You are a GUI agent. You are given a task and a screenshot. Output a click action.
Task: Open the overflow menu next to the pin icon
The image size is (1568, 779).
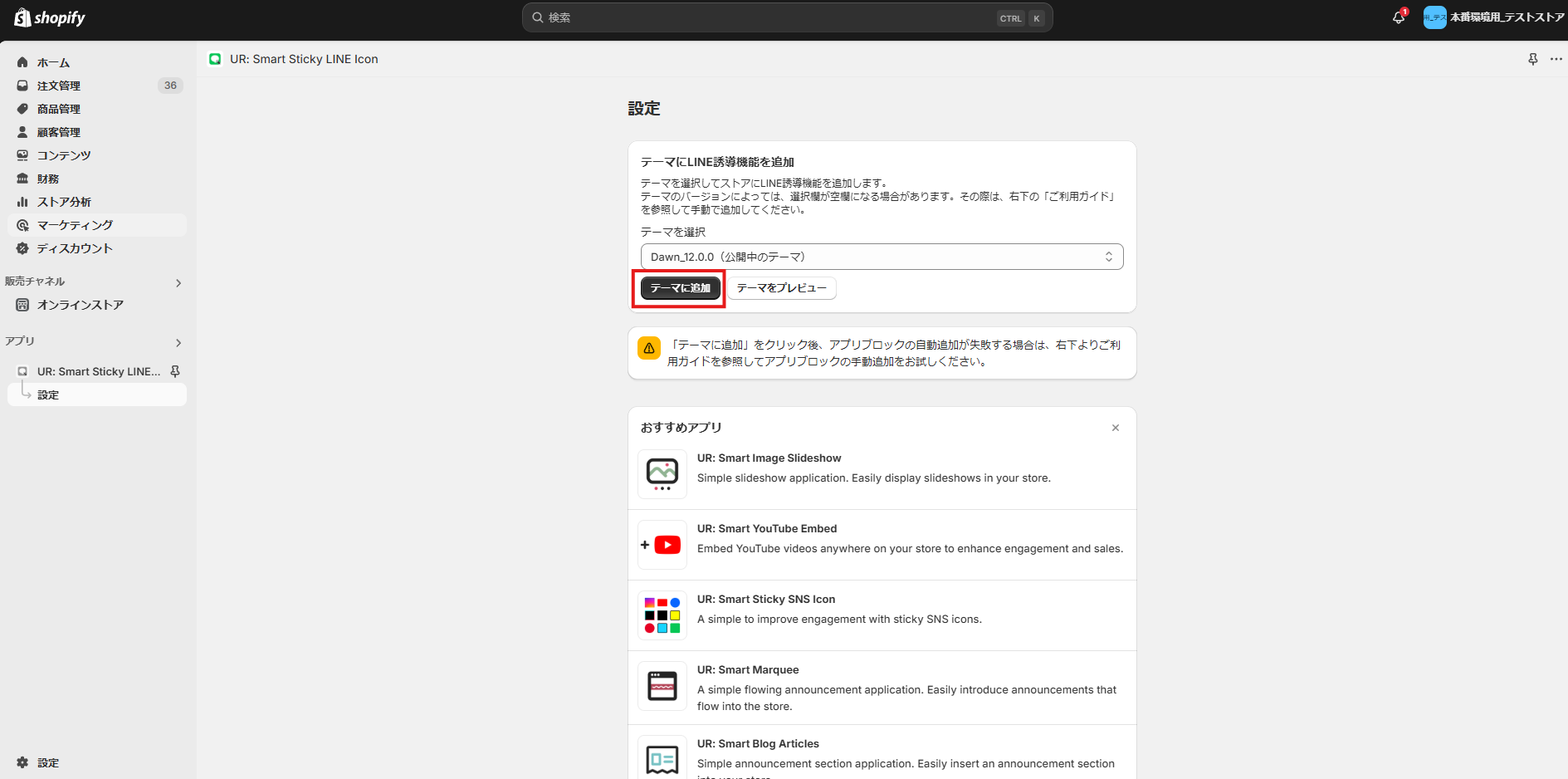click(1556, 59)
